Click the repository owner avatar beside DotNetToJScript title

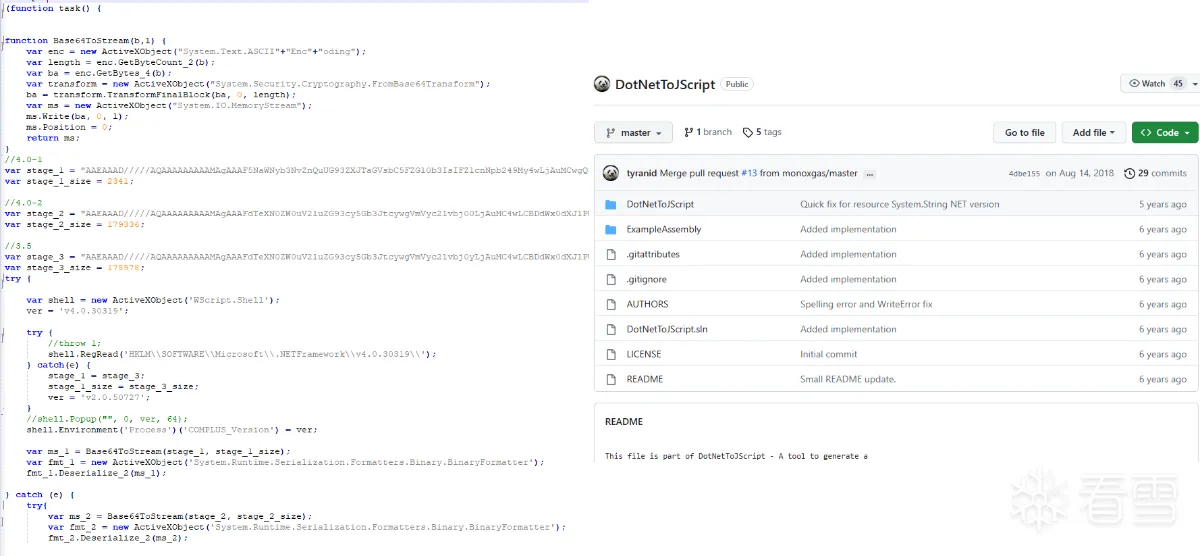click(602, 84)
